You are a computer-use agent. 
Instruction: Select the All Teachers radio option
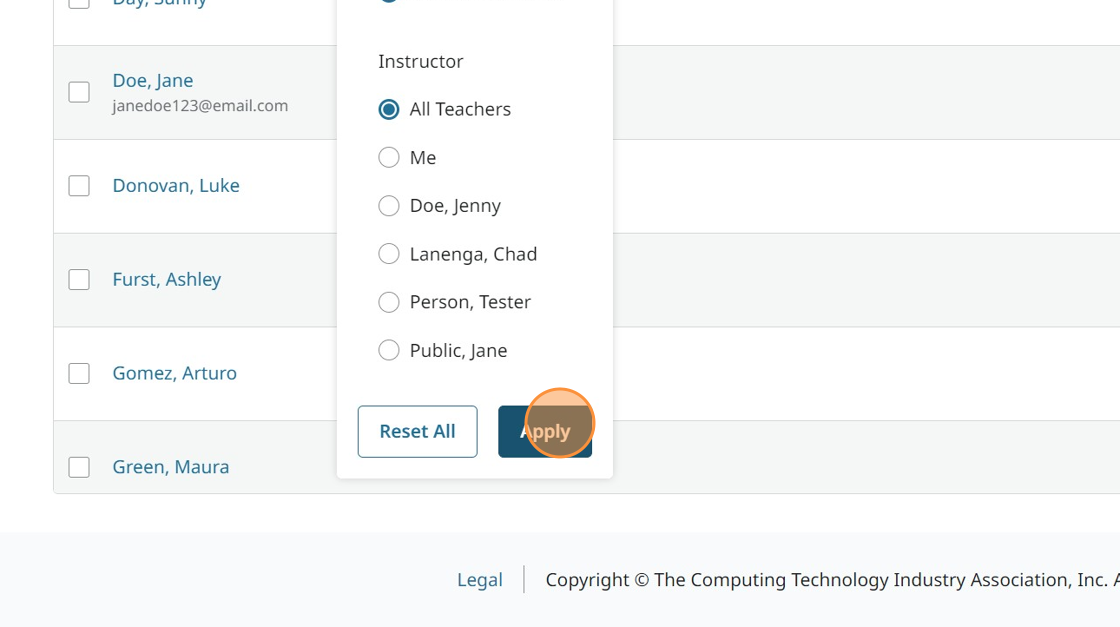click(389, 109)
